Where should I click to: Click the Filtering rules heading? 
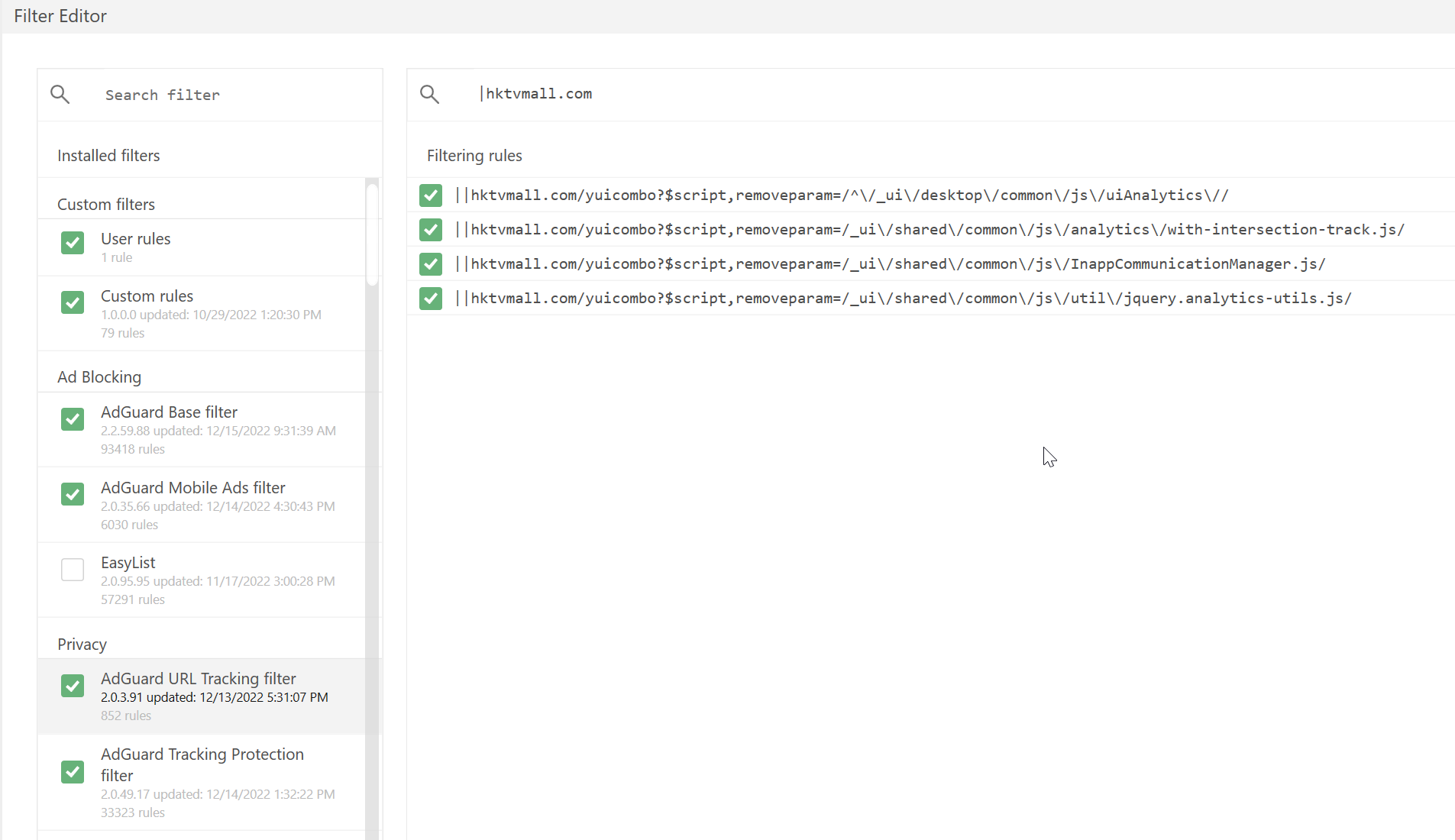coord(474,156)
